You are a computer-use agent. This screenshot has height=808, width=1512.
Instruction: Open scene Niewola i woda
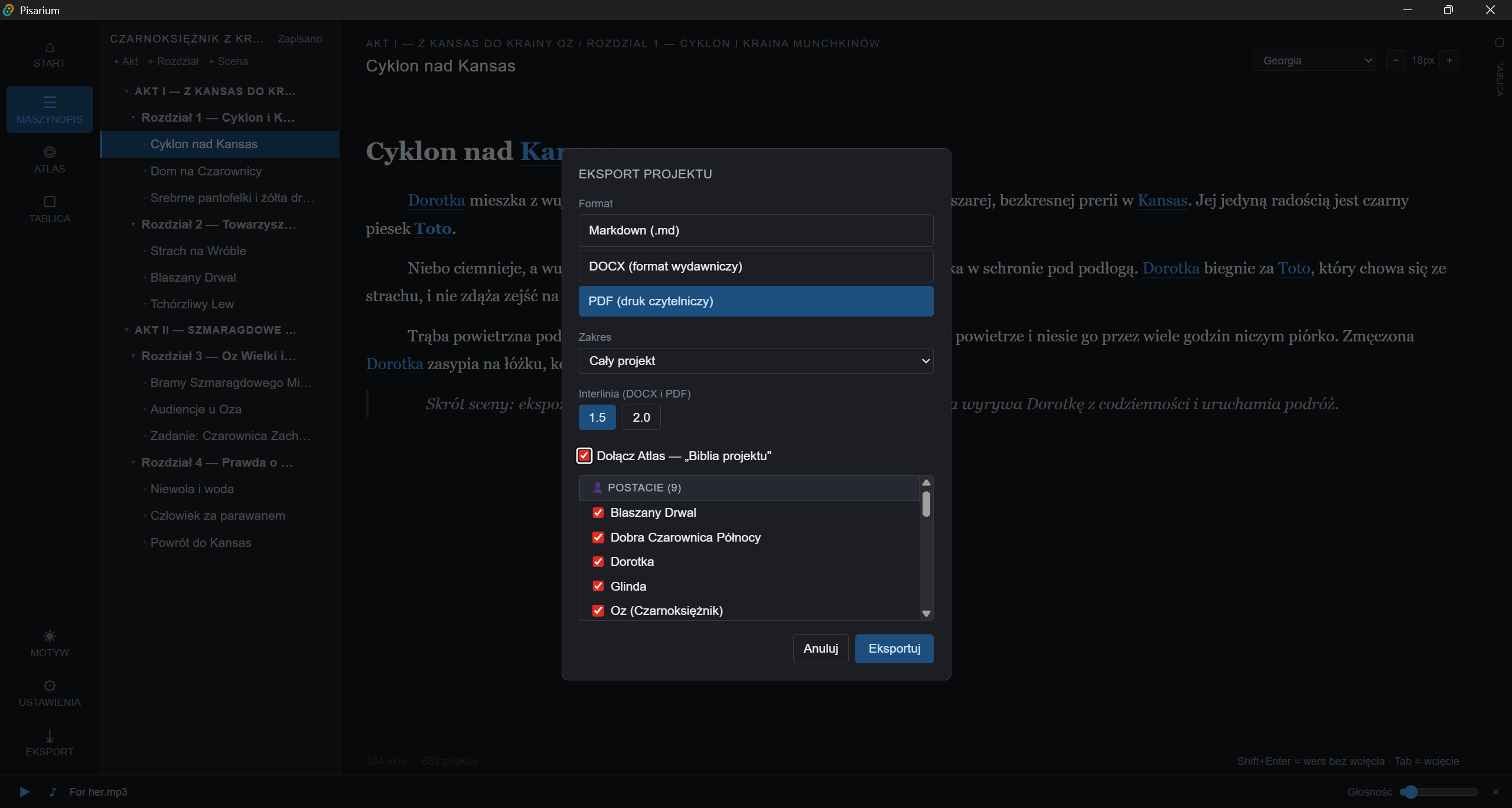[x=220, y=489]
